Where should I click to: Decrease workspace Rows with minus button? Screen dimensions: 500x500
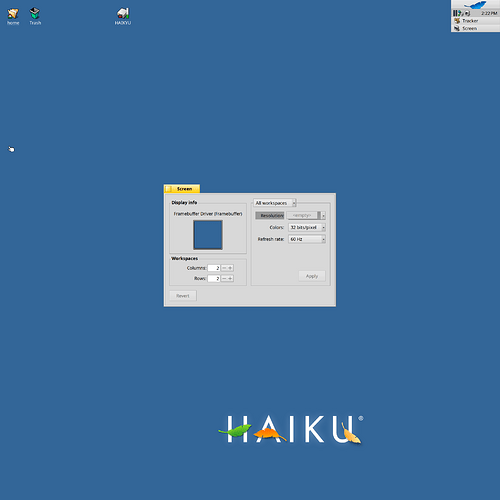click(x=224, y=278)
